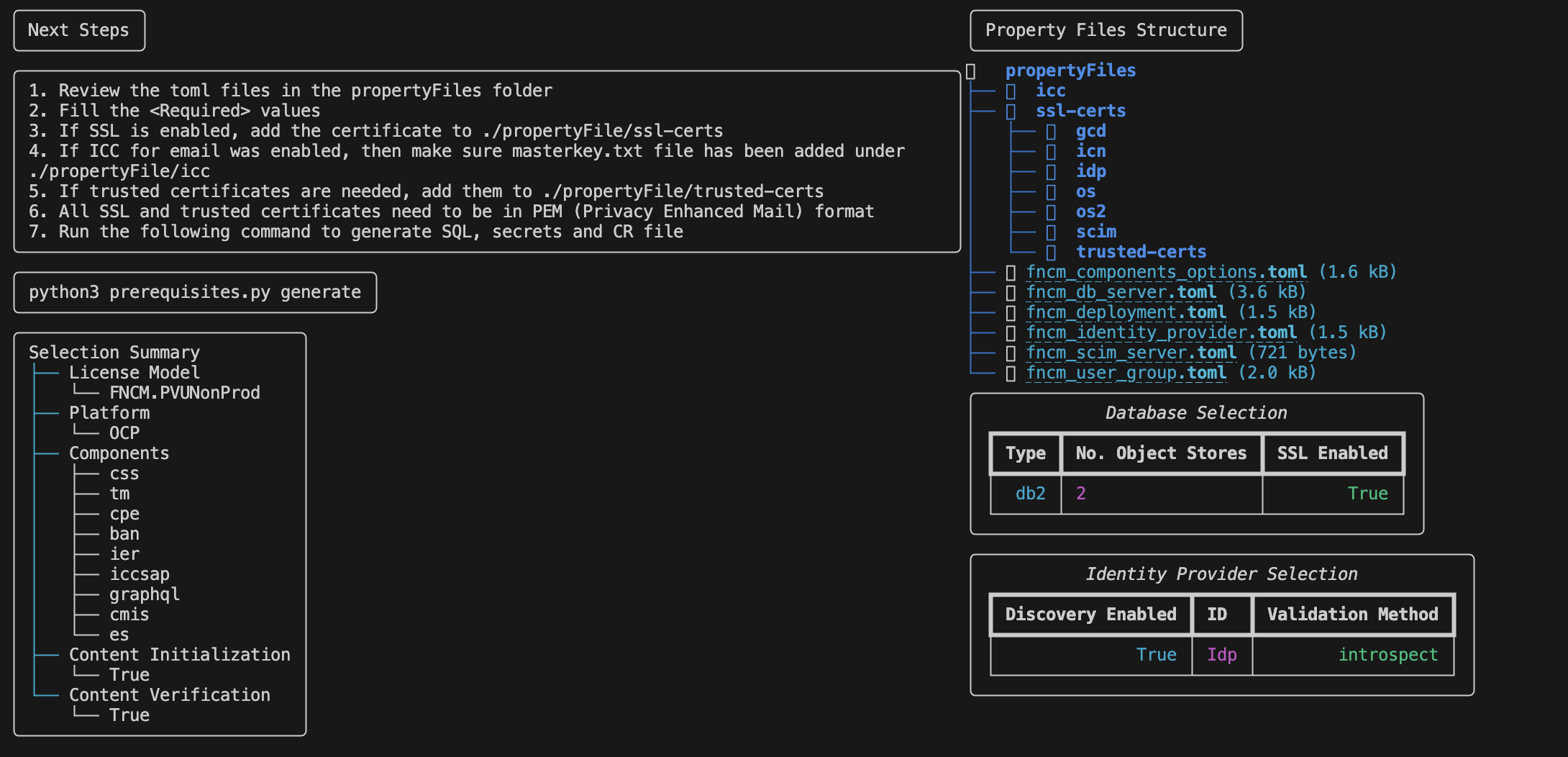Click the folder icon beside icc
The width and height of the screenshot is (1568, 757).
pyautogui.click(x=1011, y=91)
